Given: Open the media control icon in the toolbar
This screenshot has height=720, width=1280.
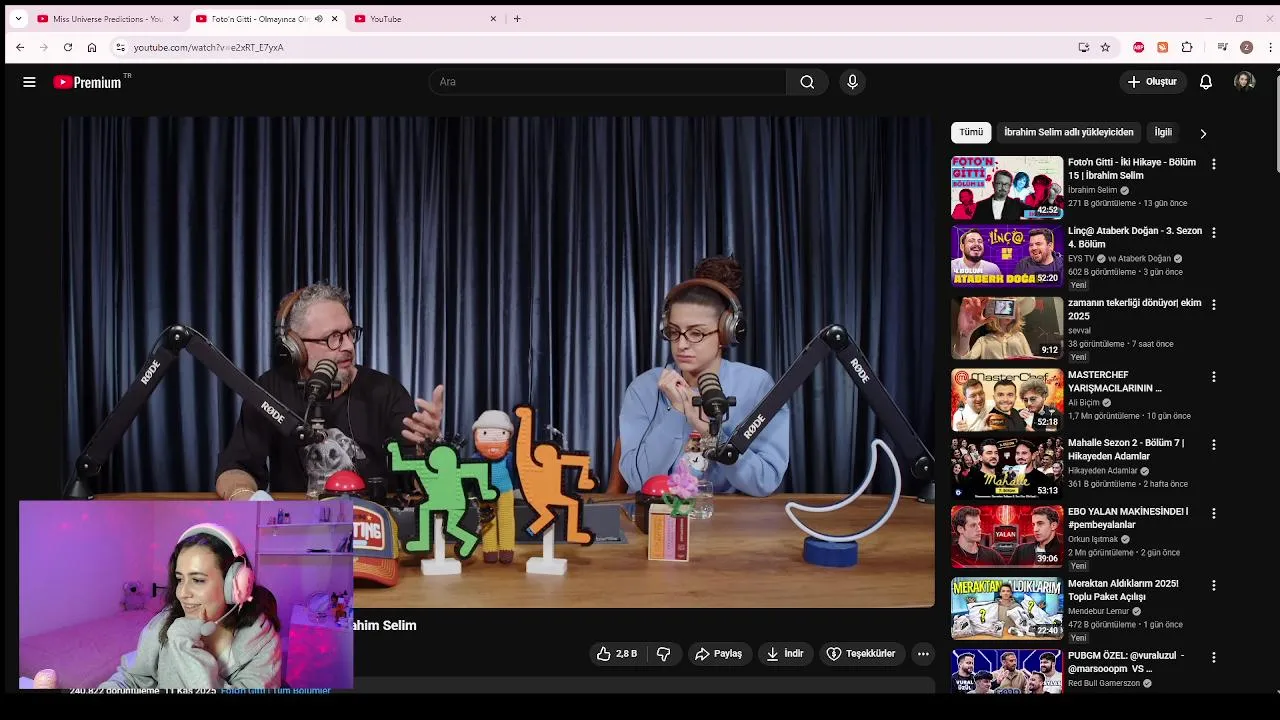Looking at the screenshot, I should pyautogui.click(x=1222, y=47).
